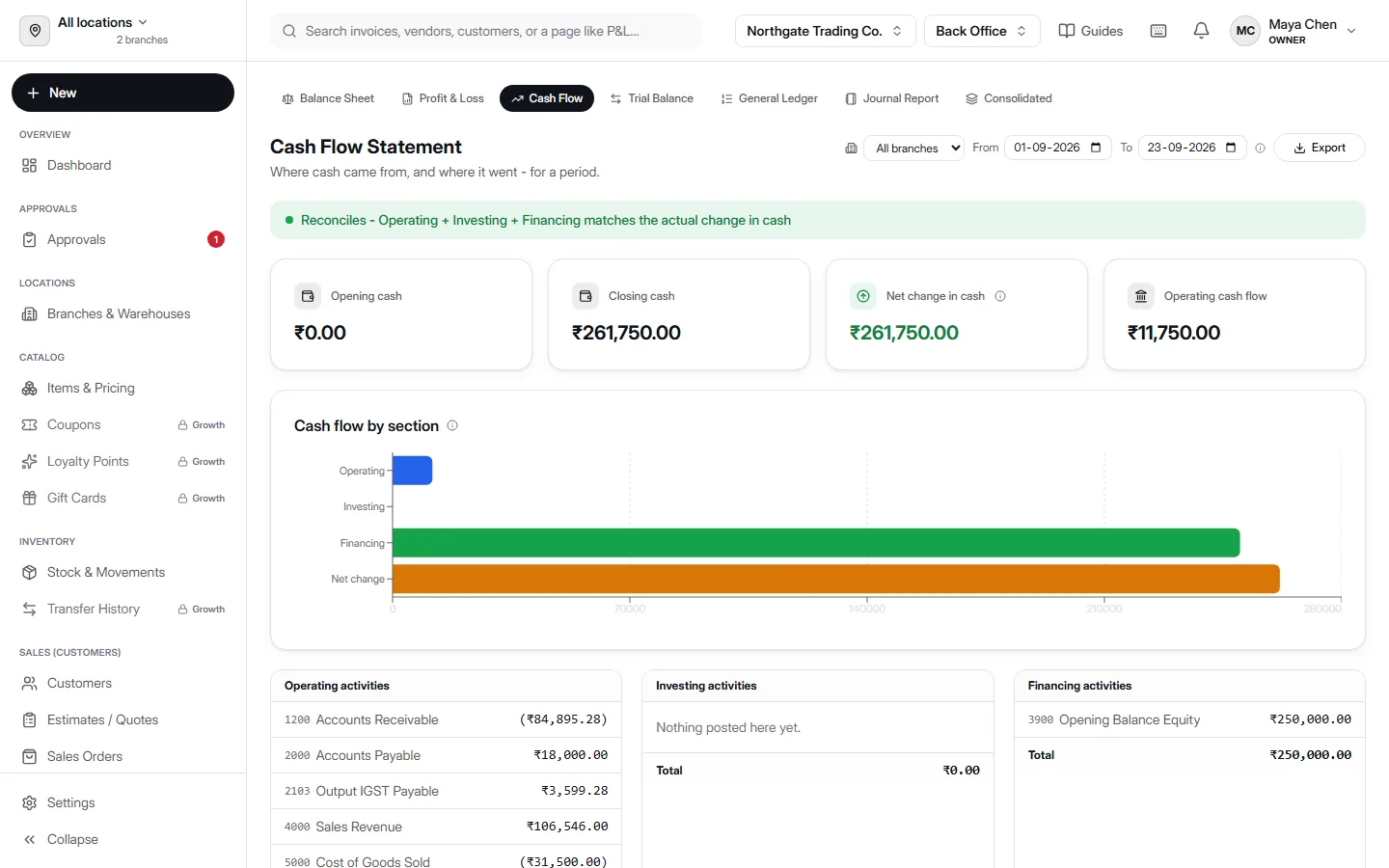This screenshot has height=868, width=1389.
Task: Click info icon next to Net change in cash
Action: pyautogui.click(x=1000, y=296)
